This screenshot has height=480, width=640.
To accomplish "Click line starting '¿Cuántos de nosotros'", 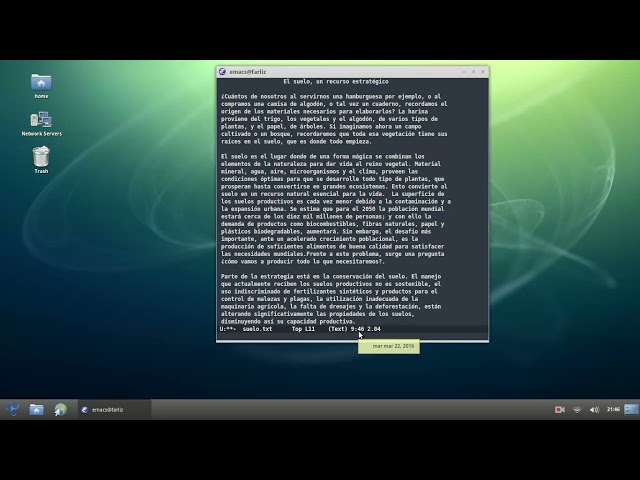I will point(331,97).
